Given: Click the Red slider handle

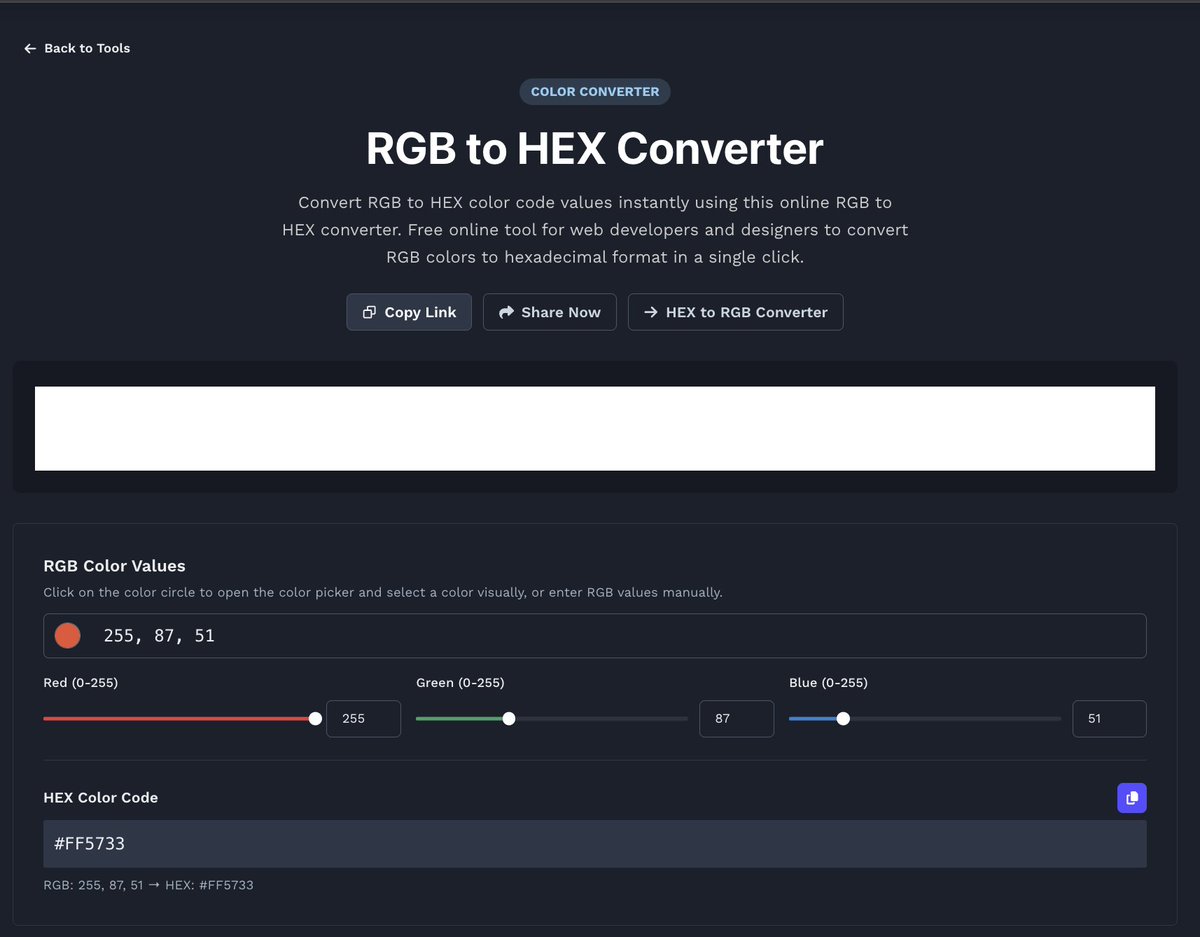Looking at the screenshot, I should (x=316, y=718).
